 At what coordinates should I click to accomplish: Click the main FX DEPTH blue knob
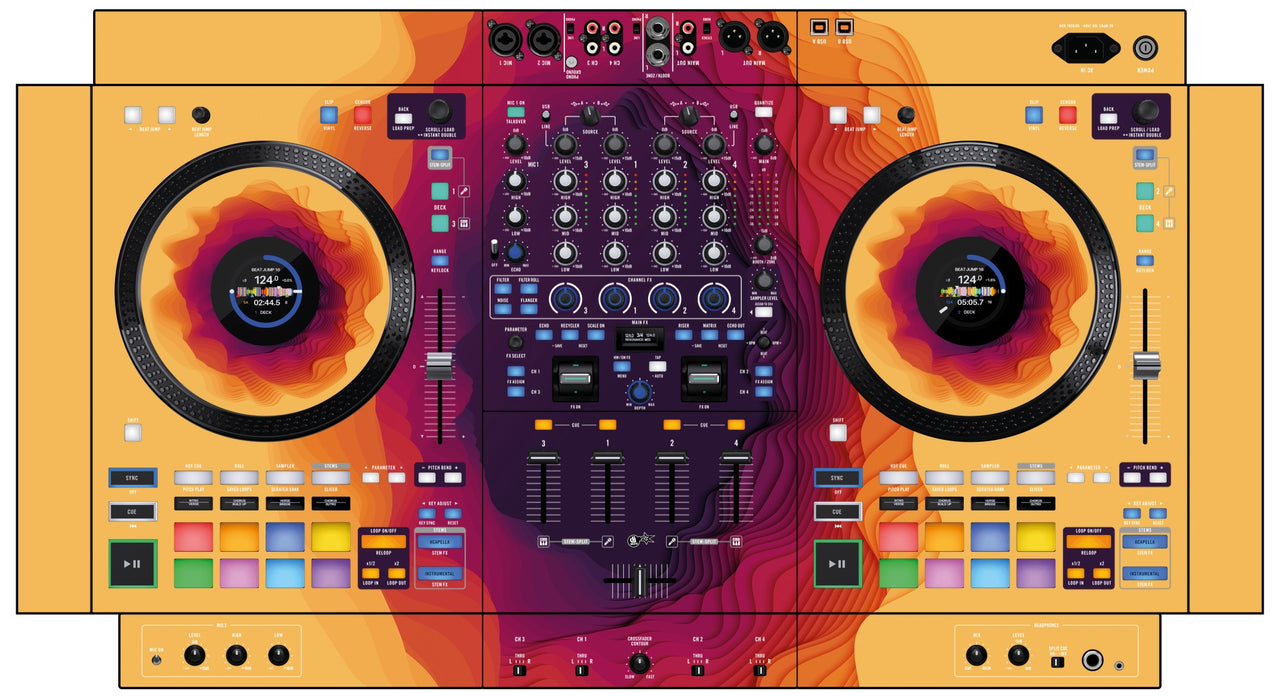tap(640, 391)
